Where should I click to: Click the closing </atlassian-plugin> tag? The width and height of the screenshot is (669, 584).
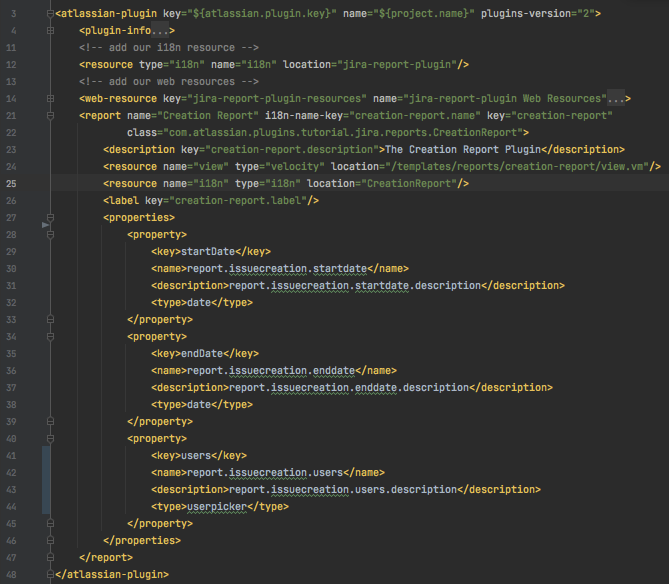(x=112, y=575)
